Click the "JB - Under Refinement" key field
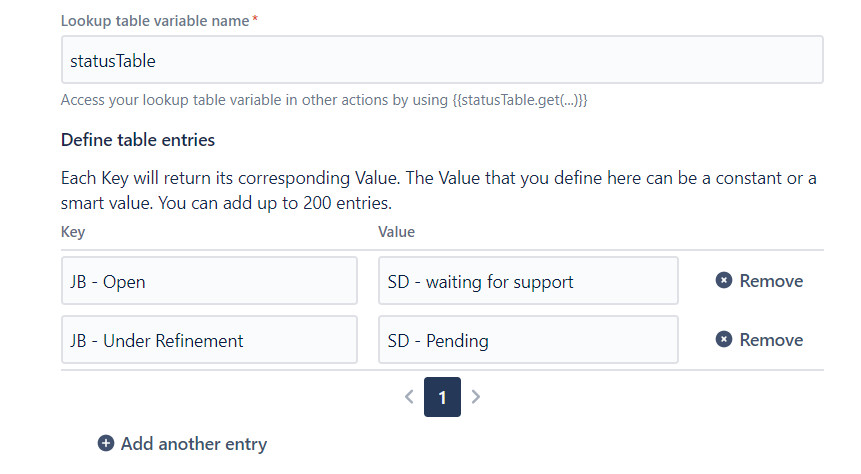Image resolution: width=861 pixels, height=474 pixels. click(x=209, y=340)
